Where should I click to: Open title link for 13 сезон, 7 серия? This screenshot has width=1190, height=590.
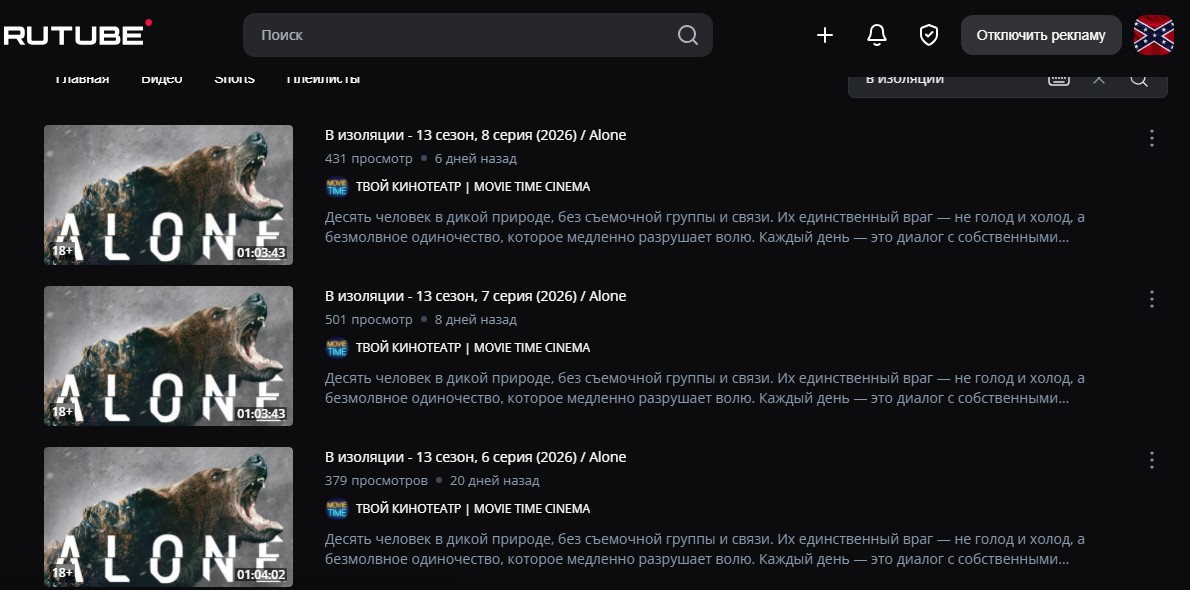(476, 296)
